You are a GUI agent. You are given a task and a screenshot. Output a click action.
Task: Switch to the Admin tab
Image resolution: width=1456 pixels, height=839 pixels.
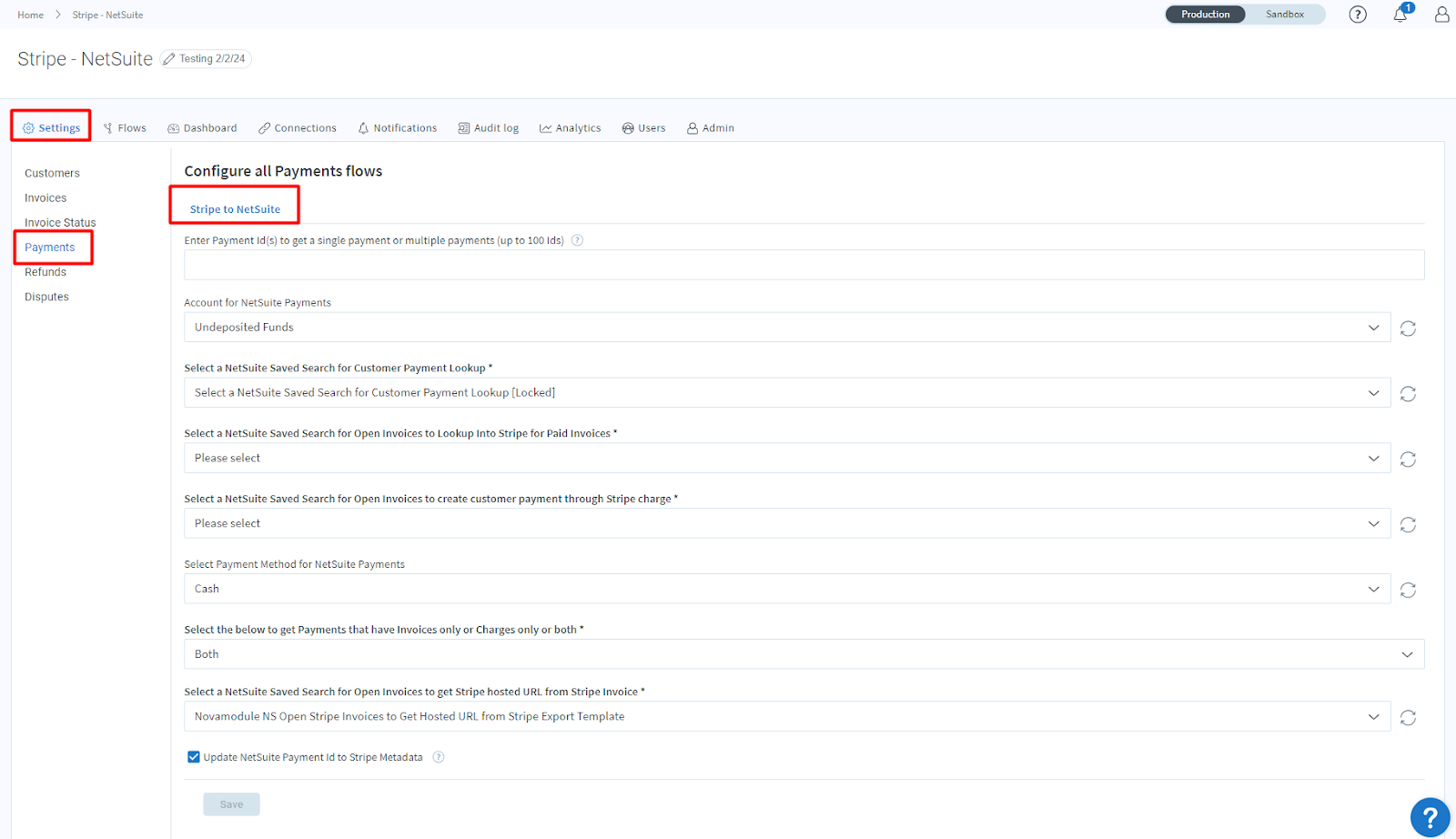click(x=711, y=128)
